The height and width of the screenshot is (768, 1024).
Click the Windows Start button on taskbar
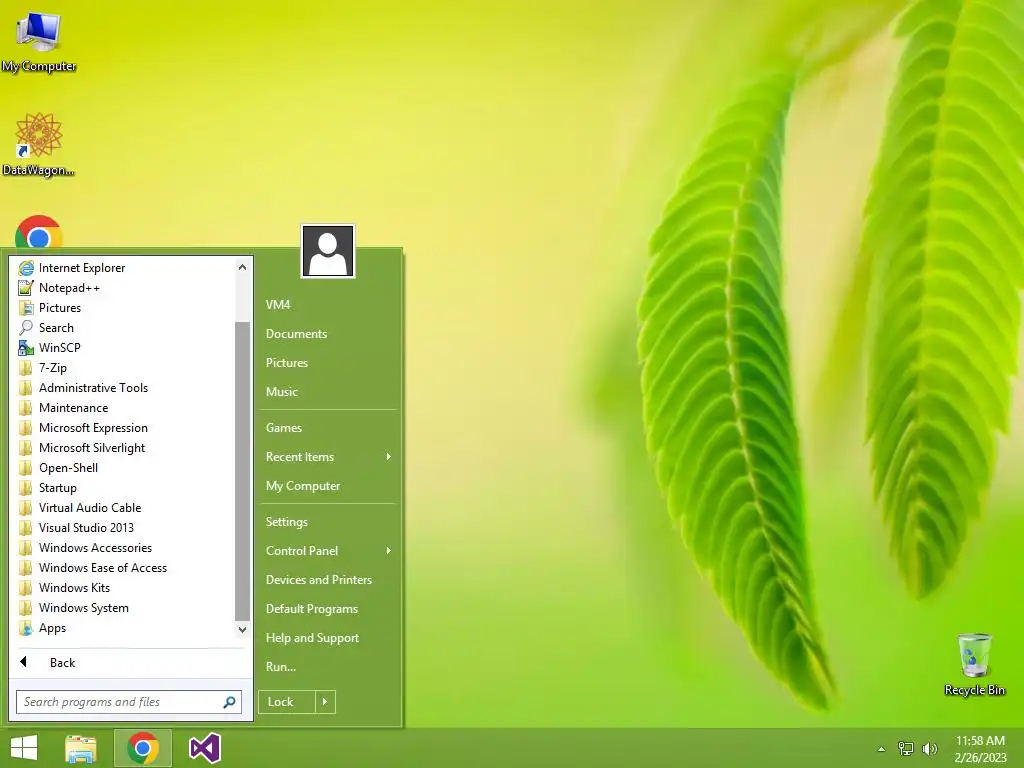point(24,748)
